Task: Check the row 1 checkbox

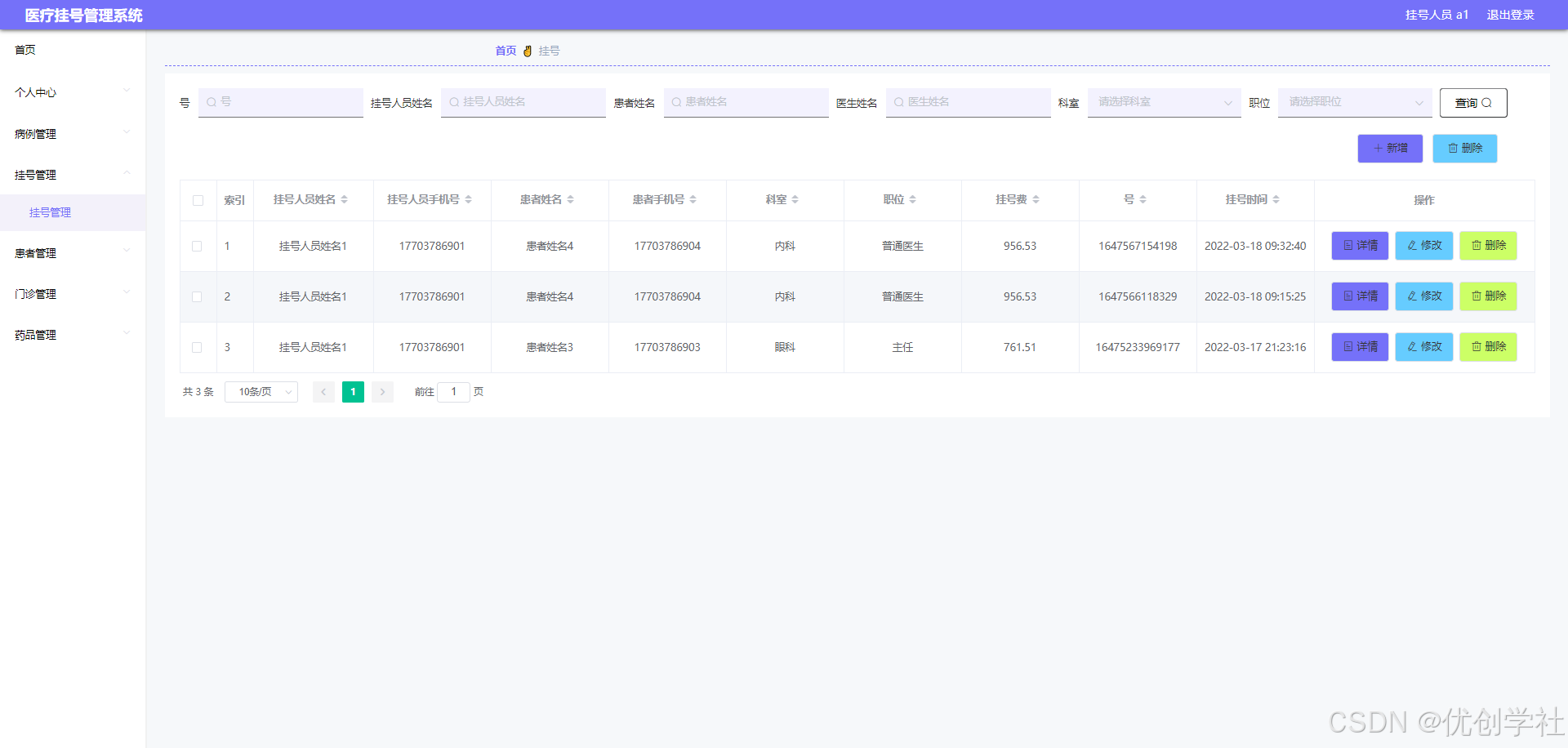Action: click(x=197, y=246)
